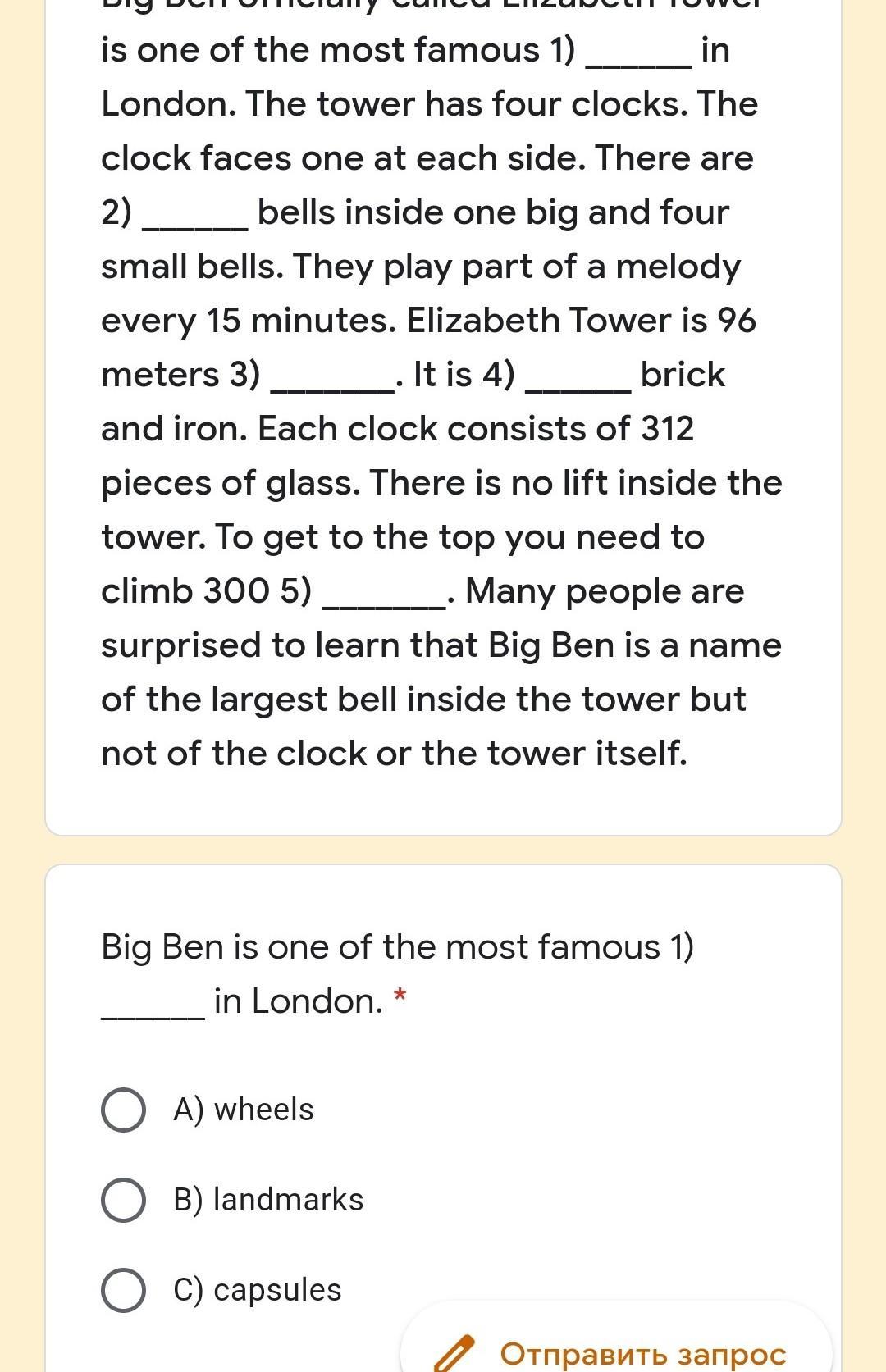Select the radio button for wheels
Image resolution: width=886 pixels, height=1372 pixels.
pyautogui.click(x=124, y=1110)
